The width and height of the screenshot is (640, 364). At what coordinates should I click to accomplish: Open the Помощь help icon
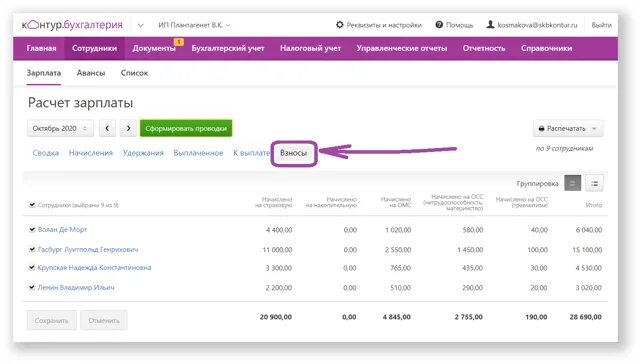coord(439,25)
